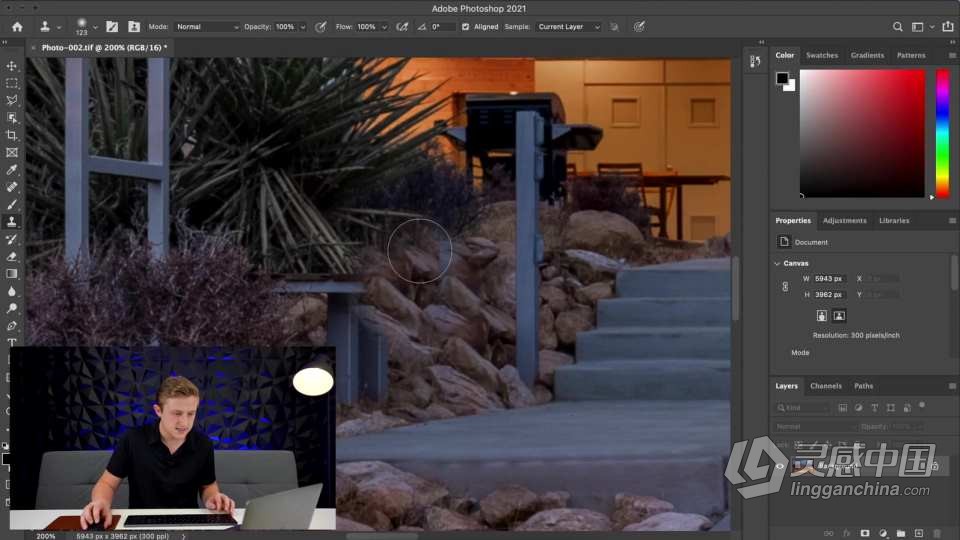Open the Properties panel menu

point(952,221)
